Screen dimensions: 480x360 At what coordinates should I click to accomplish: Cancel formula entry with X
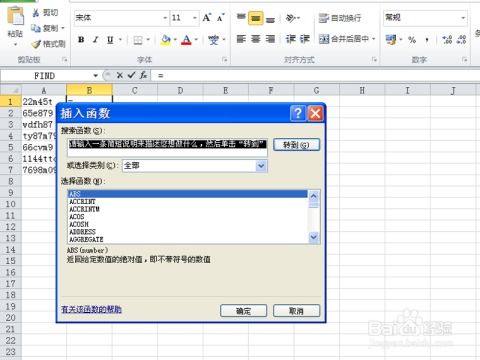click(120, 75)
